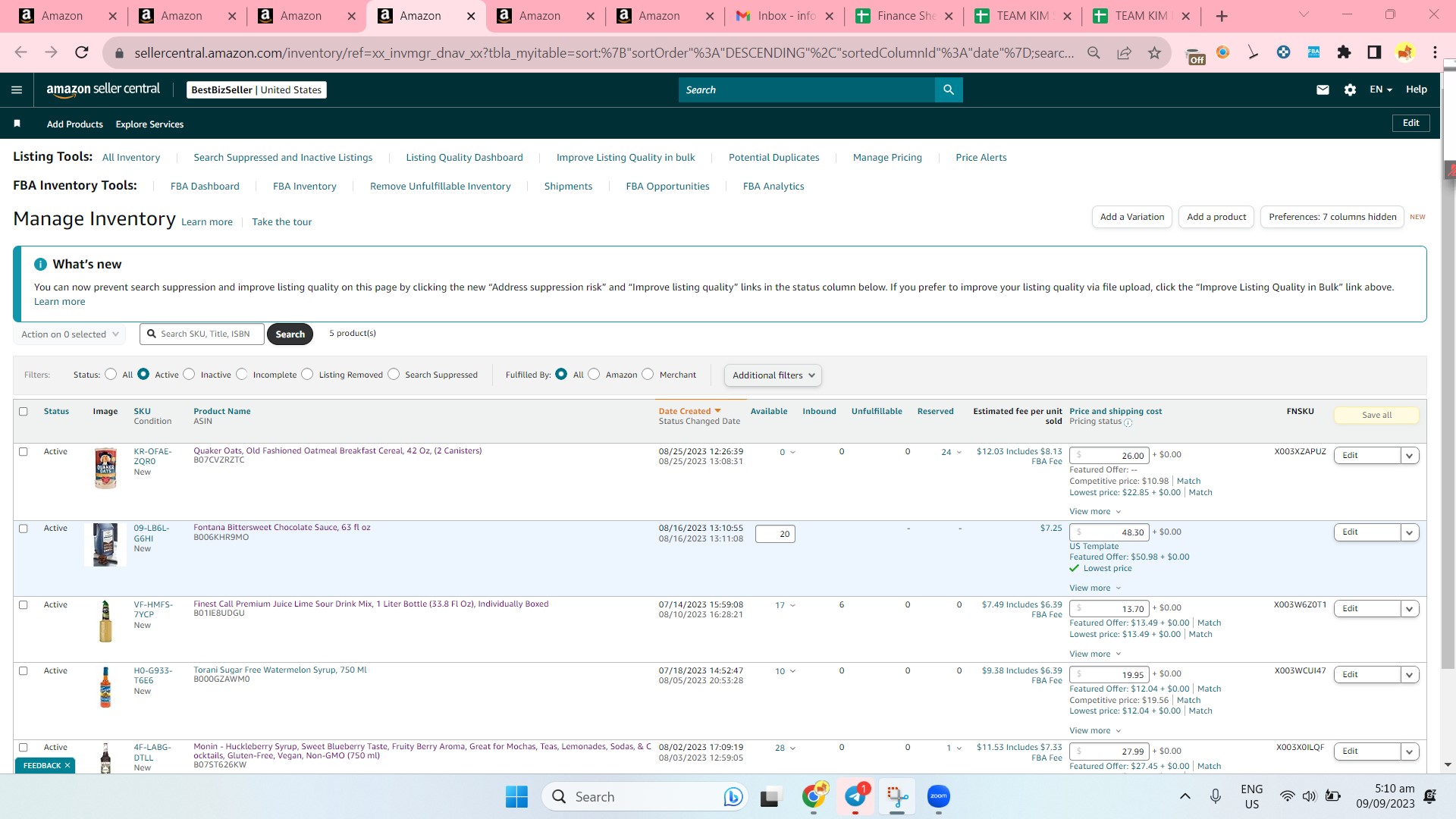This screenshot has width=1456, height=819.
Task: Open the Windows Start menu
Action: click(516, 797)
